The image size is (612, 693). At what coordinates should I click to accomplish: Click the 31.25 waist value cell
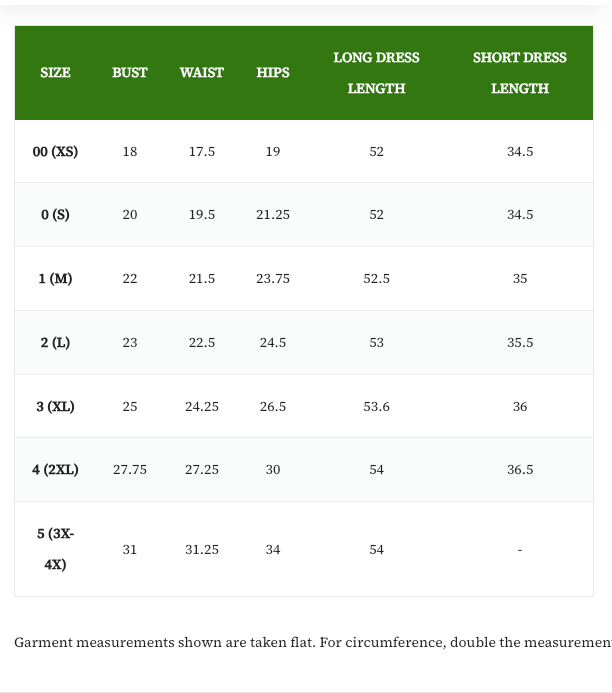tap(201, 550)
